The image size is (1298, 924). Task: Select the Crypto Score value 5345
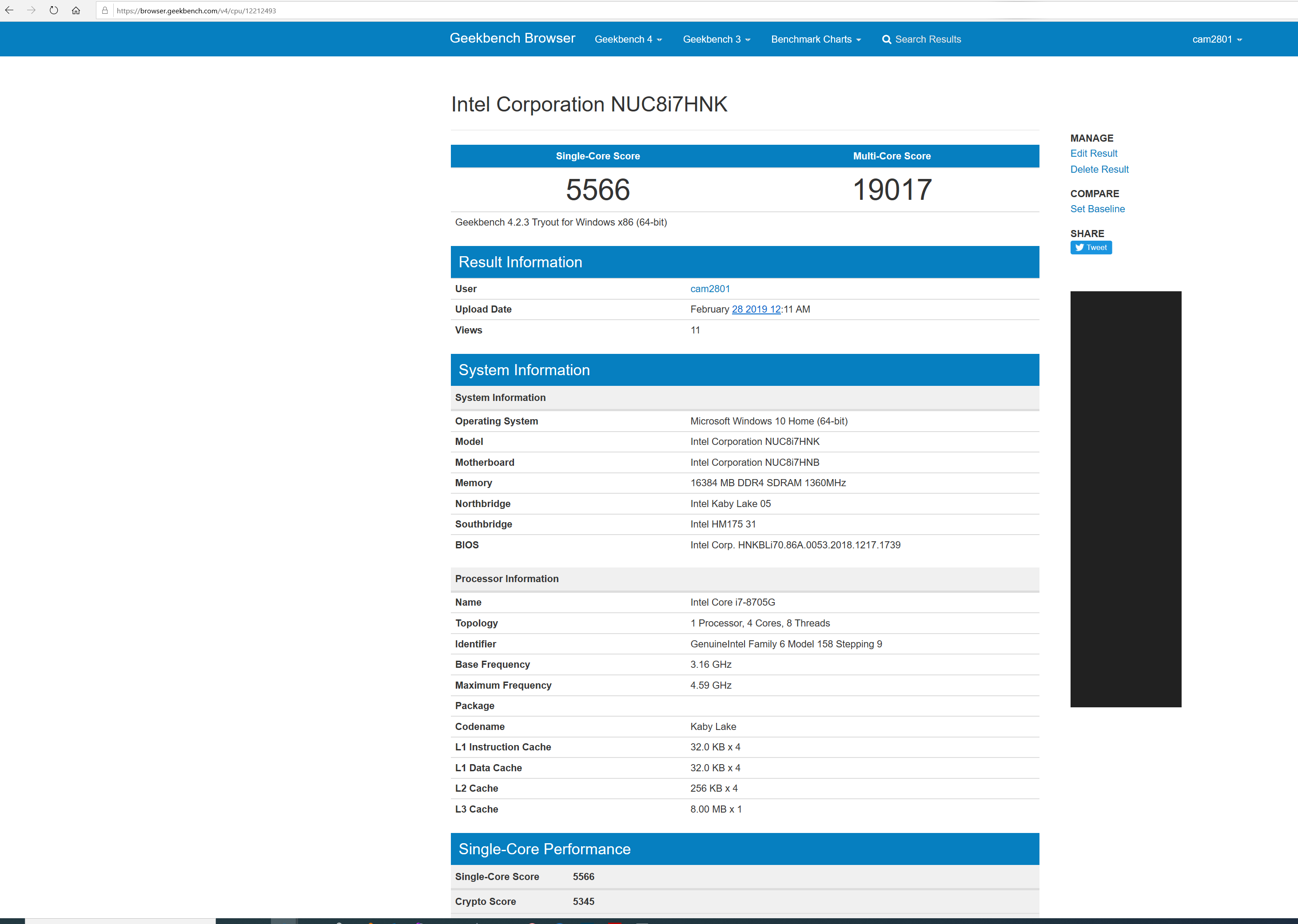coord(583,901)
